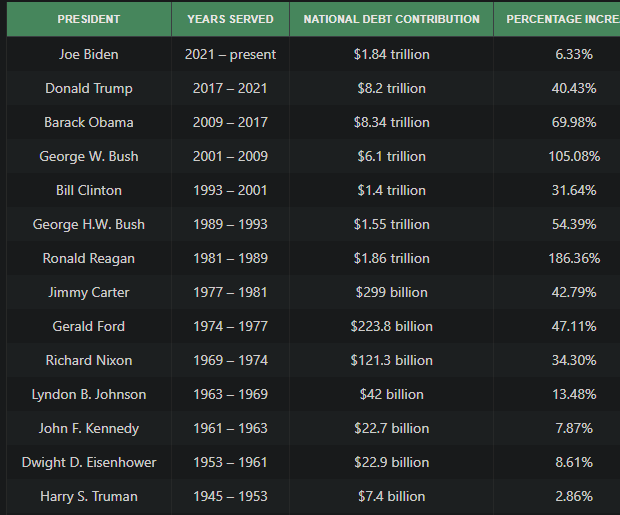Select the Jimmy Carter name cell
Viewport: 620px width, 515px height.
point(88,292)
